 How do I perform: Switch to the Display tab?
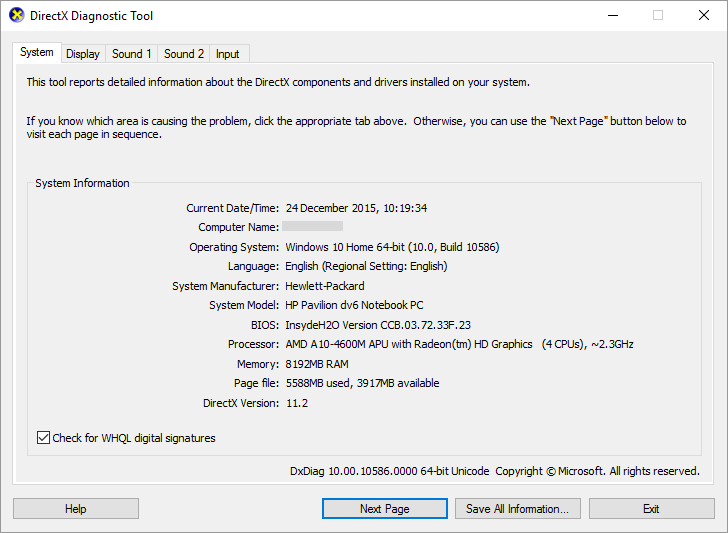(83, 54)
